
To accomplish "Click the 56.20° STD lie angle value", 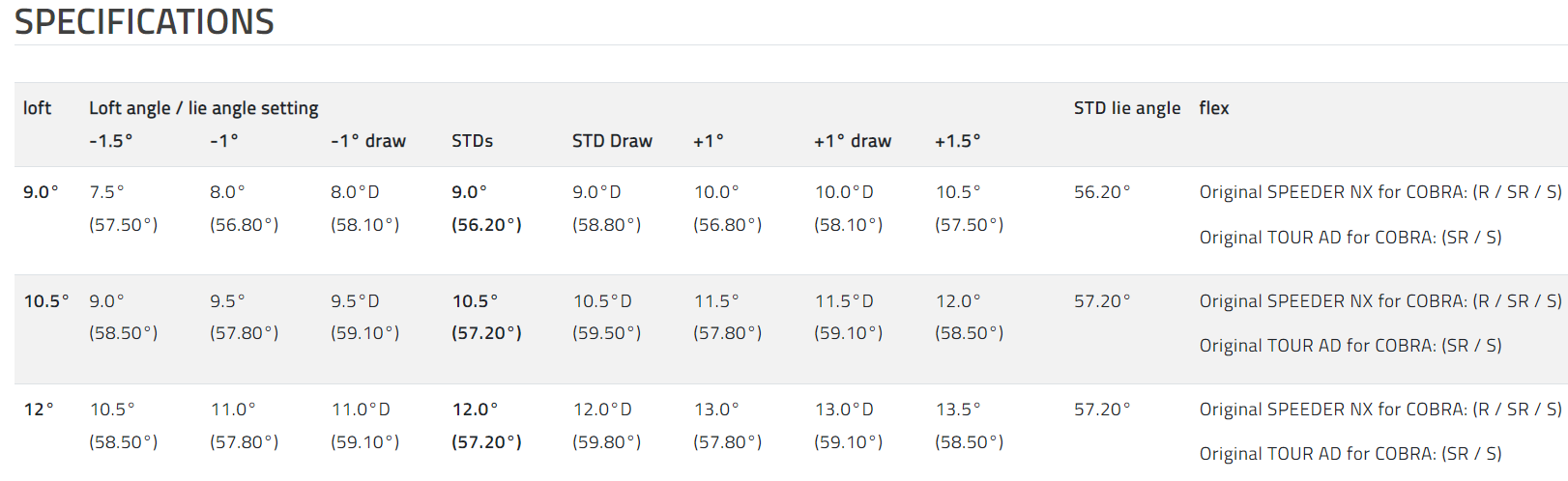I will point(1101,192).
